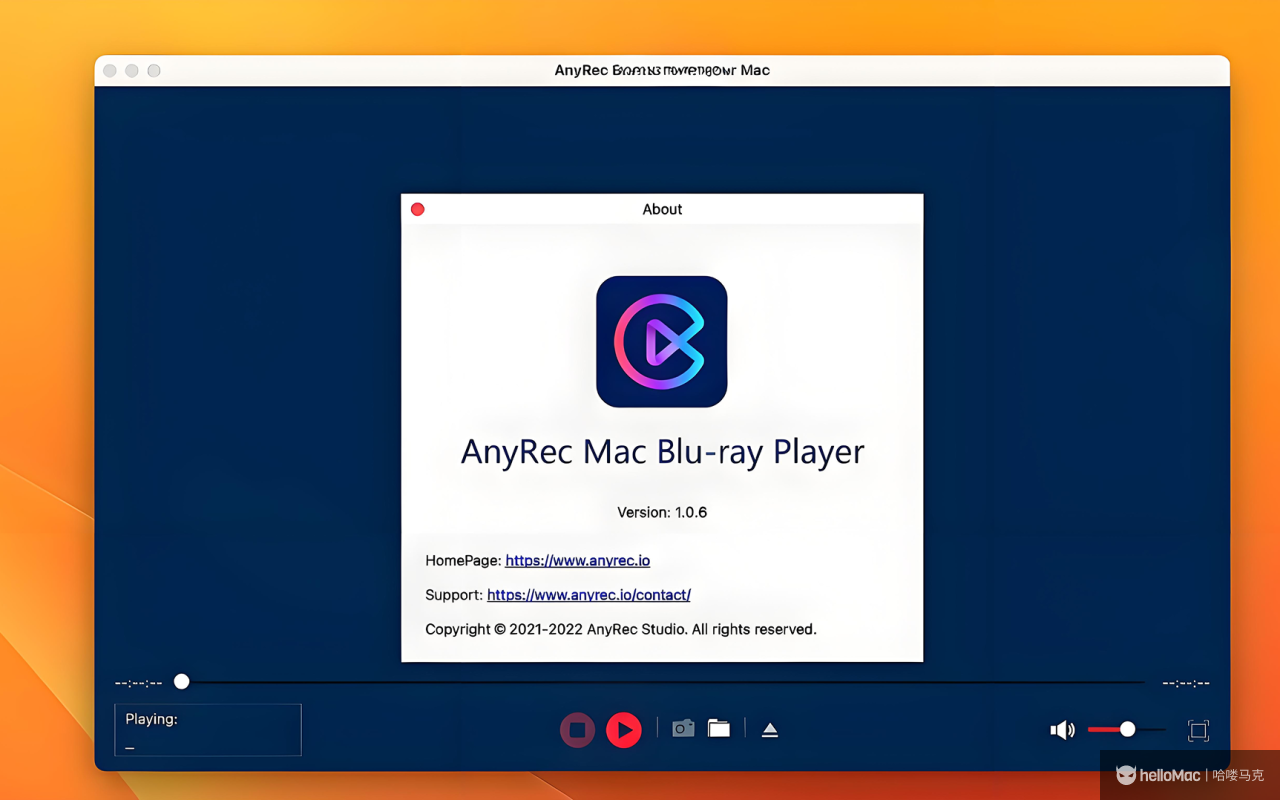Click the 'AnyRec Mac Blu-ray Player' title text

[x=662, y=452]
